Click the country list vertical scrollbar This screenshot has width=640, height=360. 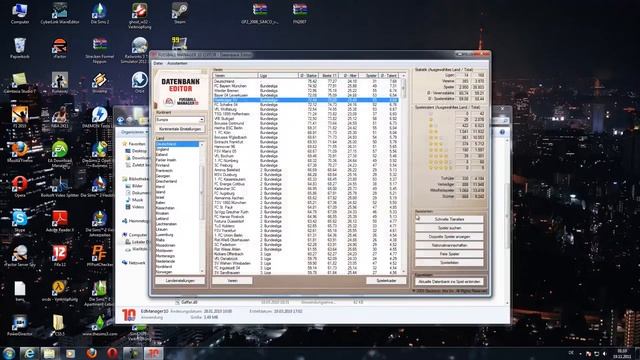(202, 208)
